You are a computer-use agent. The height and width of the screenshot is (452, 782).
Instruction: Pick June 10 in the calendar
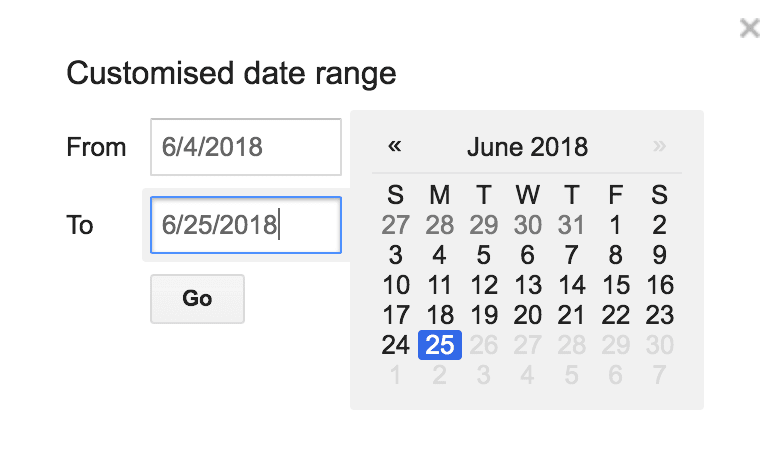[396, 285]
